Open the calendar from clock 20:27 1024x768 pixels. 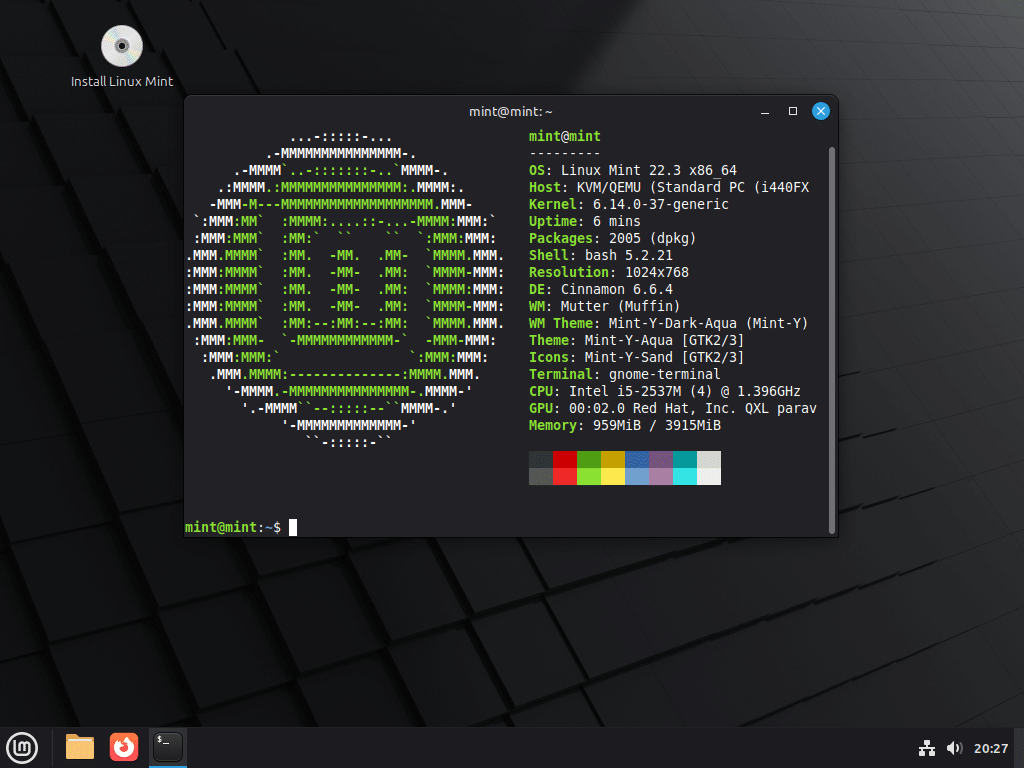pyautogui.click(x=991, y=748)
